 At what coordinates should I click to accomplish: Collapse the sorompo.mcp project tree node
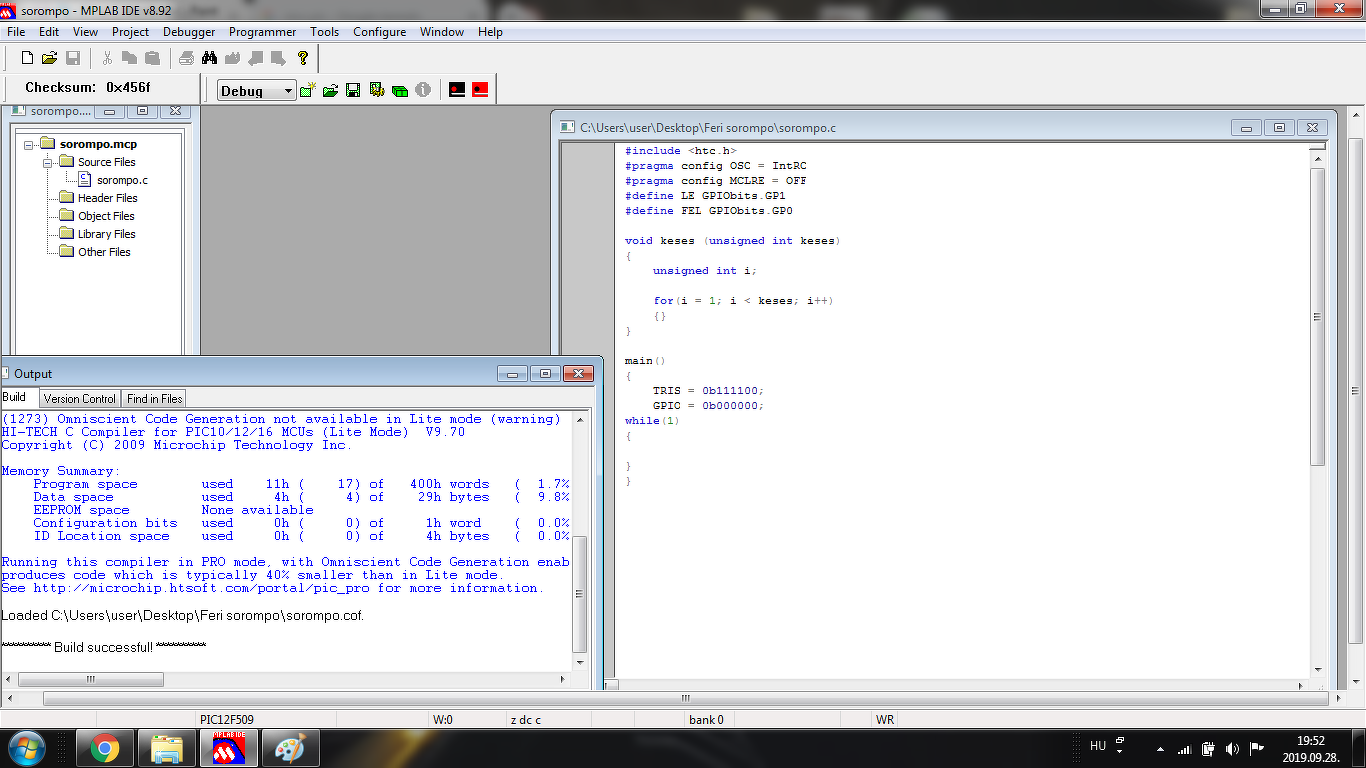pyautogui.click(x=30, y=145)
